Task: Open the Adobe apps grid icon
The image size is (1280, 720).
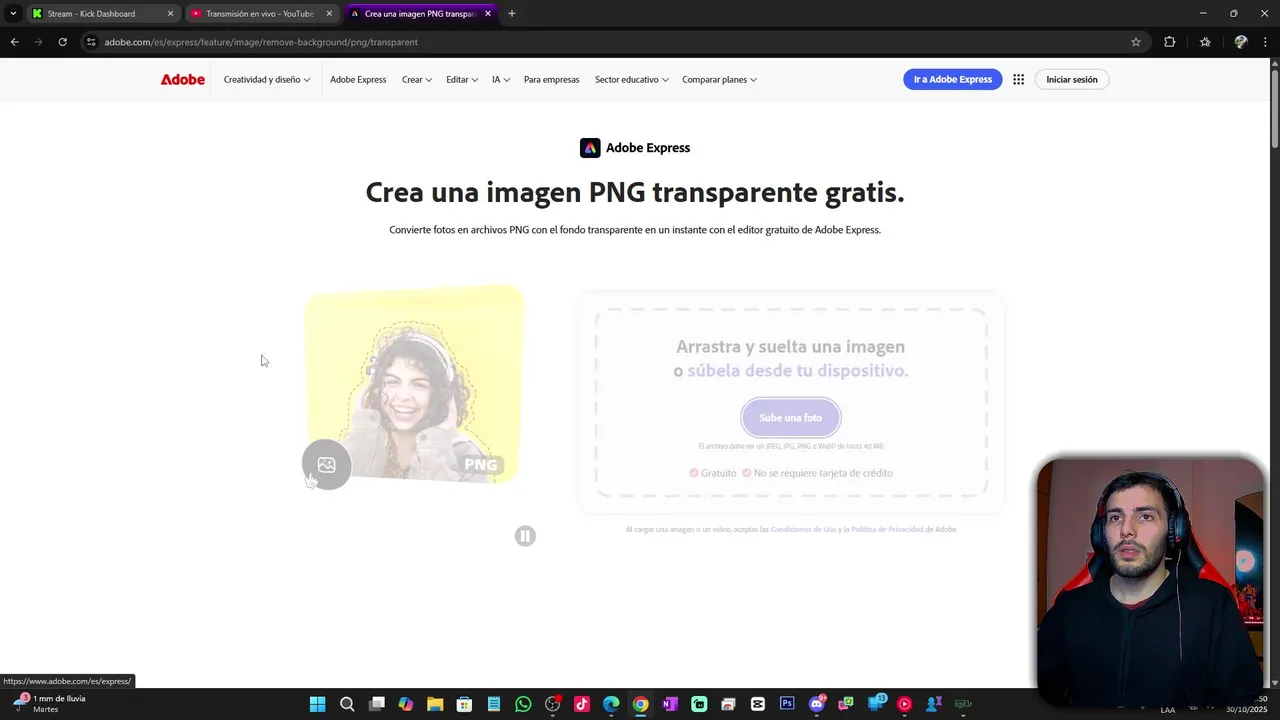Action: (x=1018, y=79)
